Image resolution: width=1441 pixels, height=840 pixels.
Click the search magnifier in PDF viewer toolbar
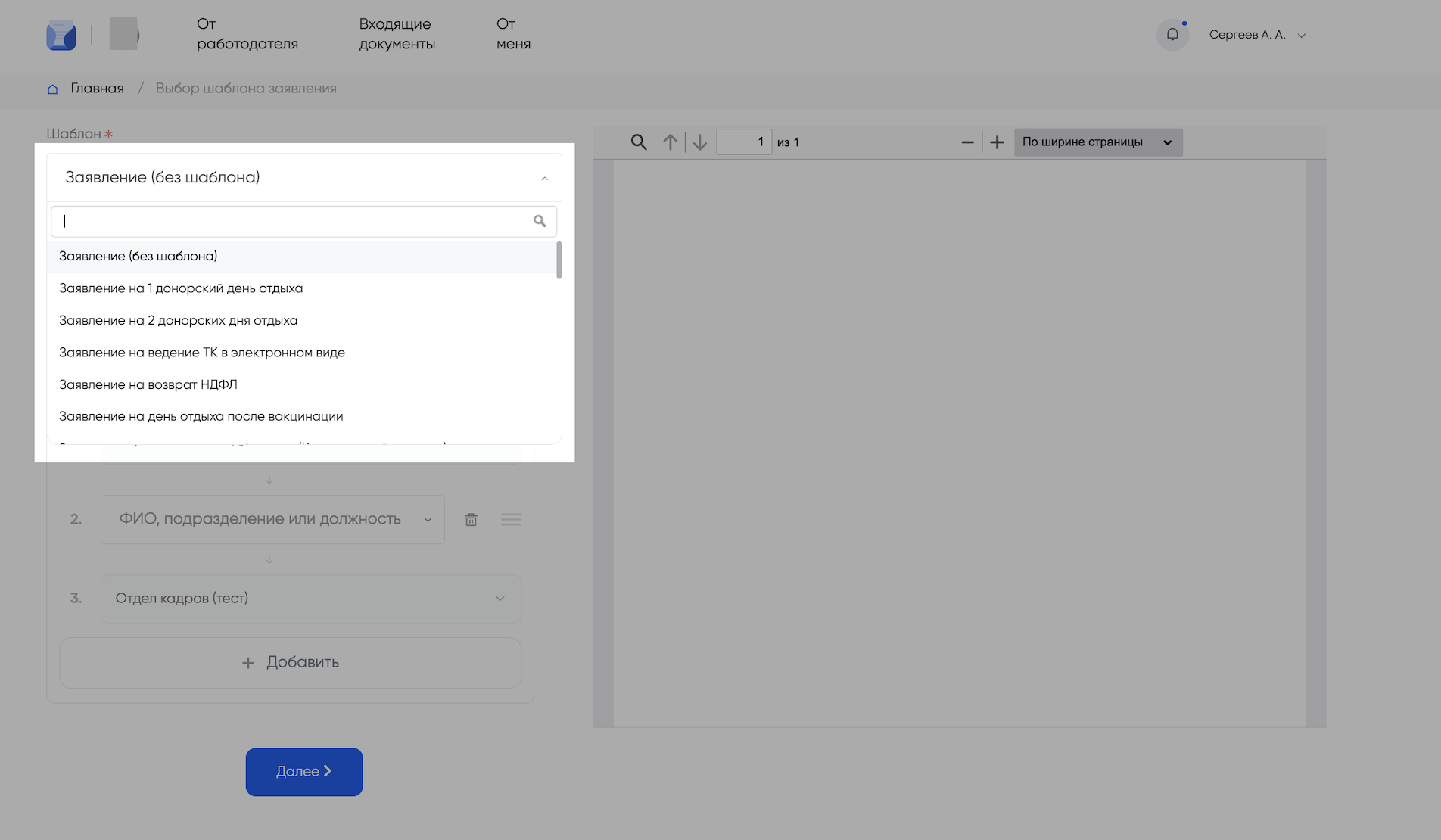click(x=639, y=142)
